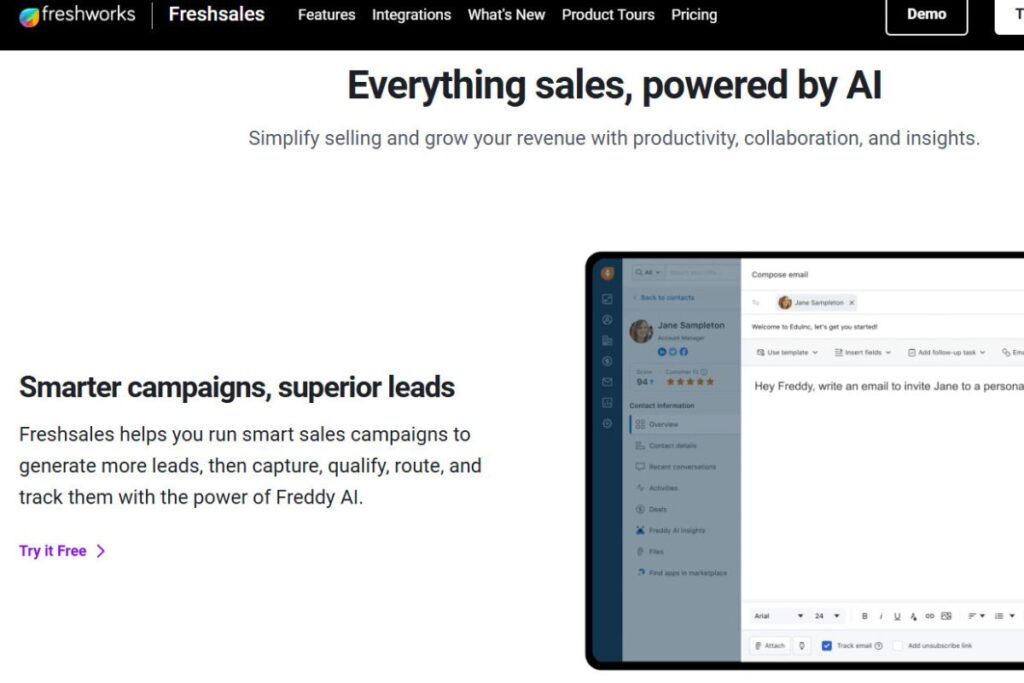Uncheck the Track email checkbox

tap(827, 646)
